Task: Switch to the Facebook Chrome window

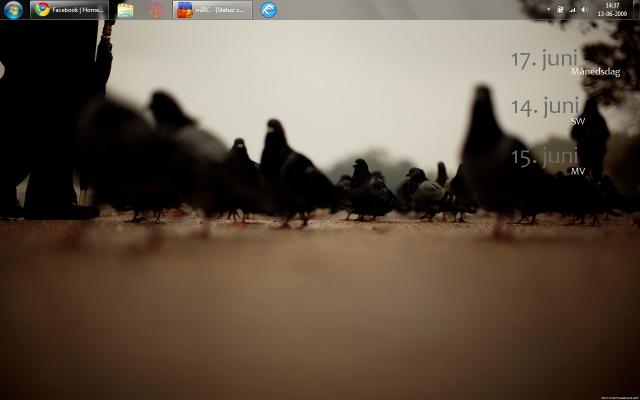Action: 69,10
